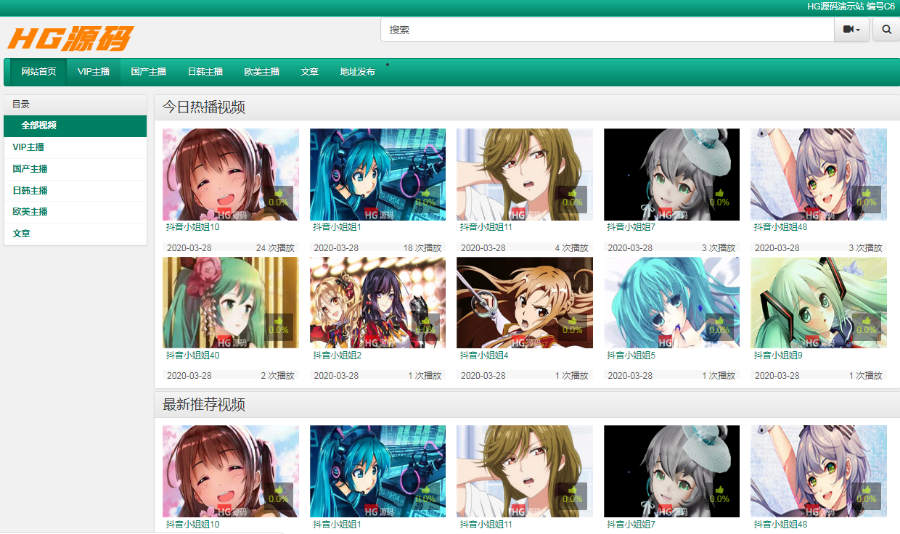Click the 抖音小姐姐2 title link

point(337,355)
